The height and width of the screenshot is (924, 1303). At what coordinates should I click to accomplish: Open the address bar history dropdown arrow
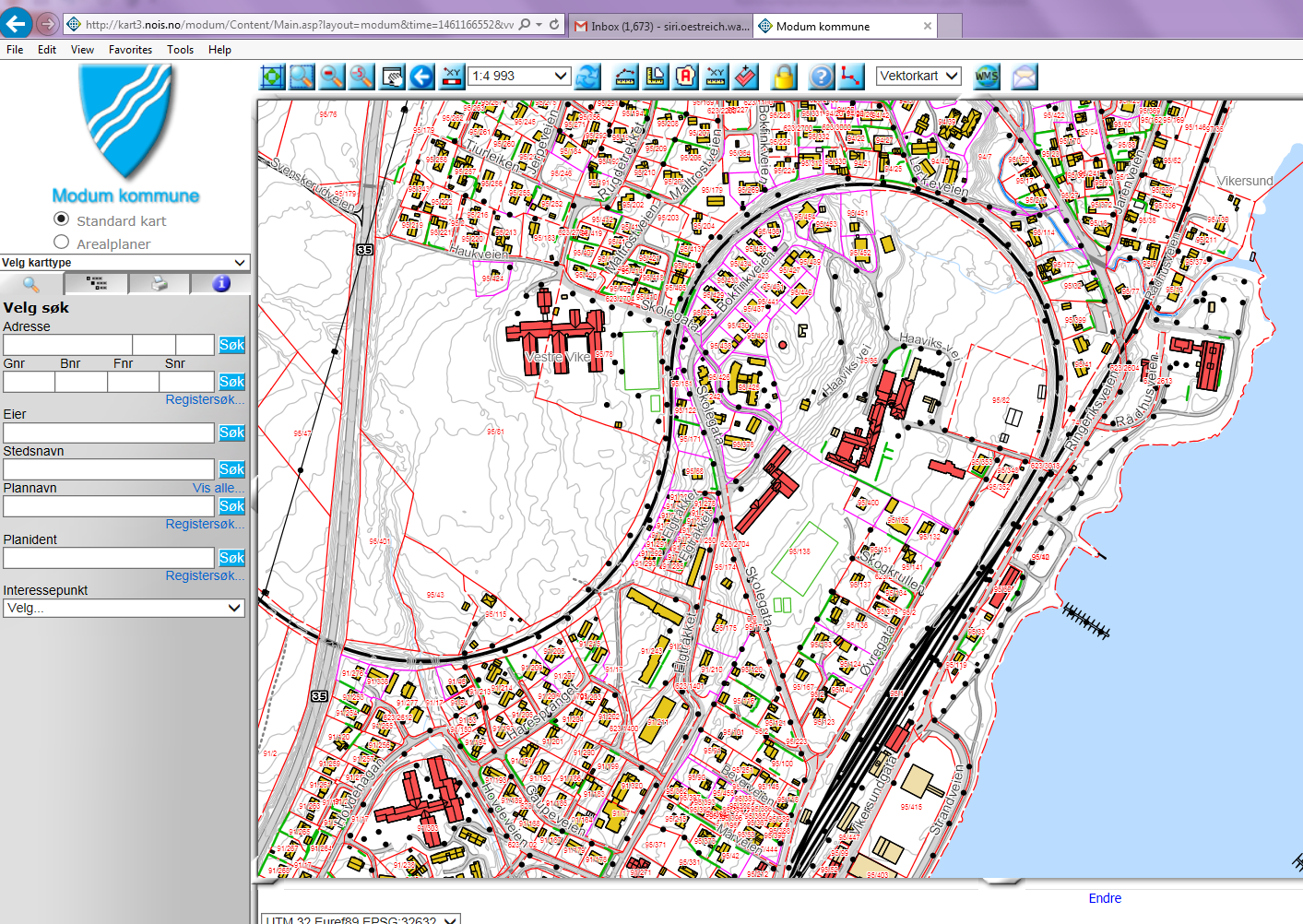click(539, 25)
